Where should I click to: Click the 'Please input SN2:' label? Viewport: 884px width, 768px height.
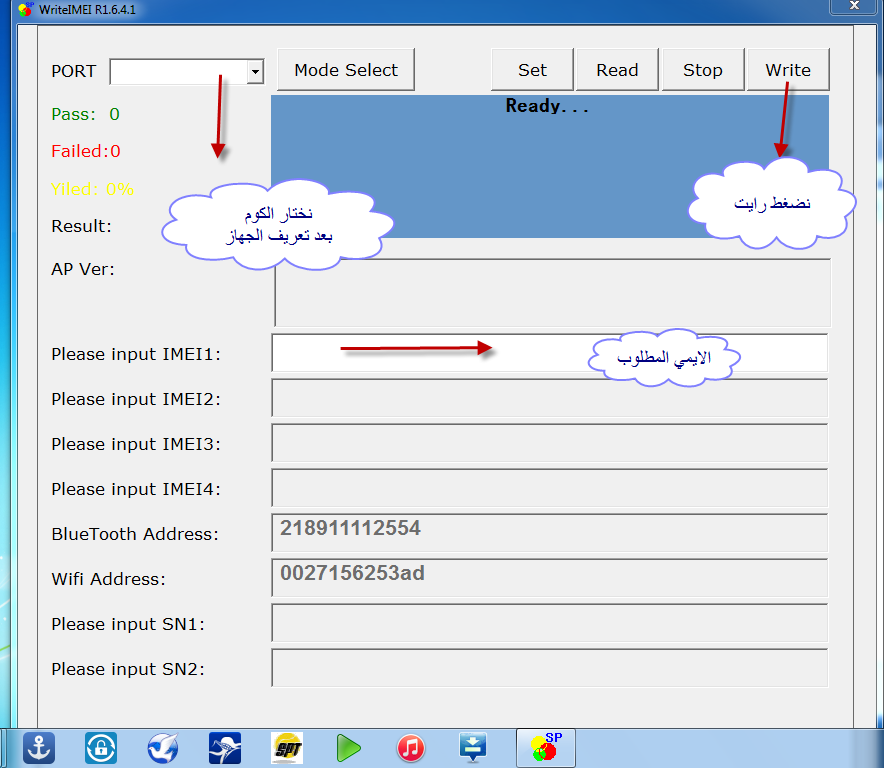(x=128, y=669)
